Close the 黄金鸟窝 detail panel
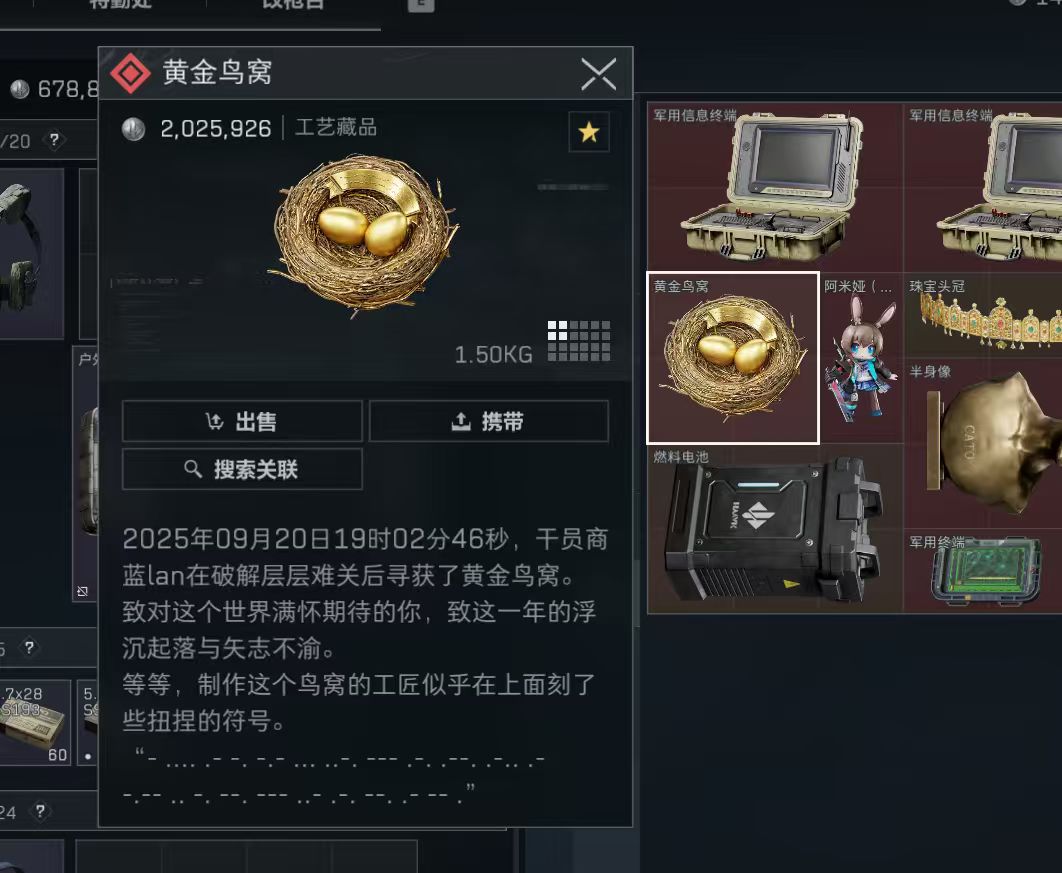Image resolution: width=1062 pixels, height=873 pixels. pyautogui.click(x=599, y=73)
